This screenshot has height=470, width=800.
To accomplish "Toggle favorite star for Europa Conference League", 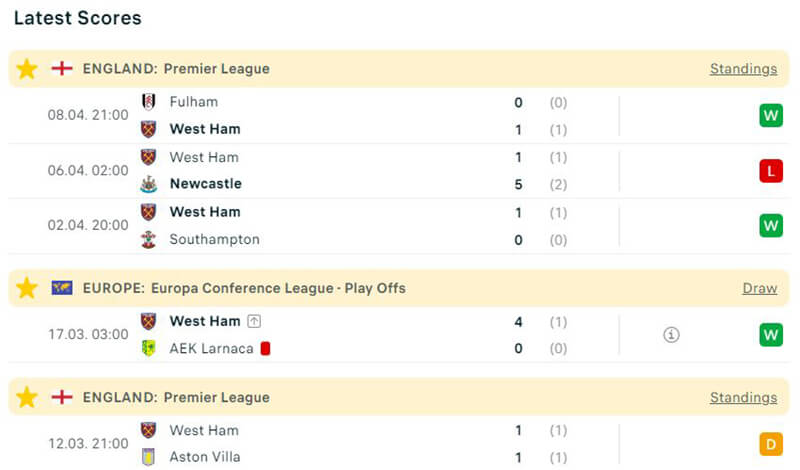I will 27,288.
